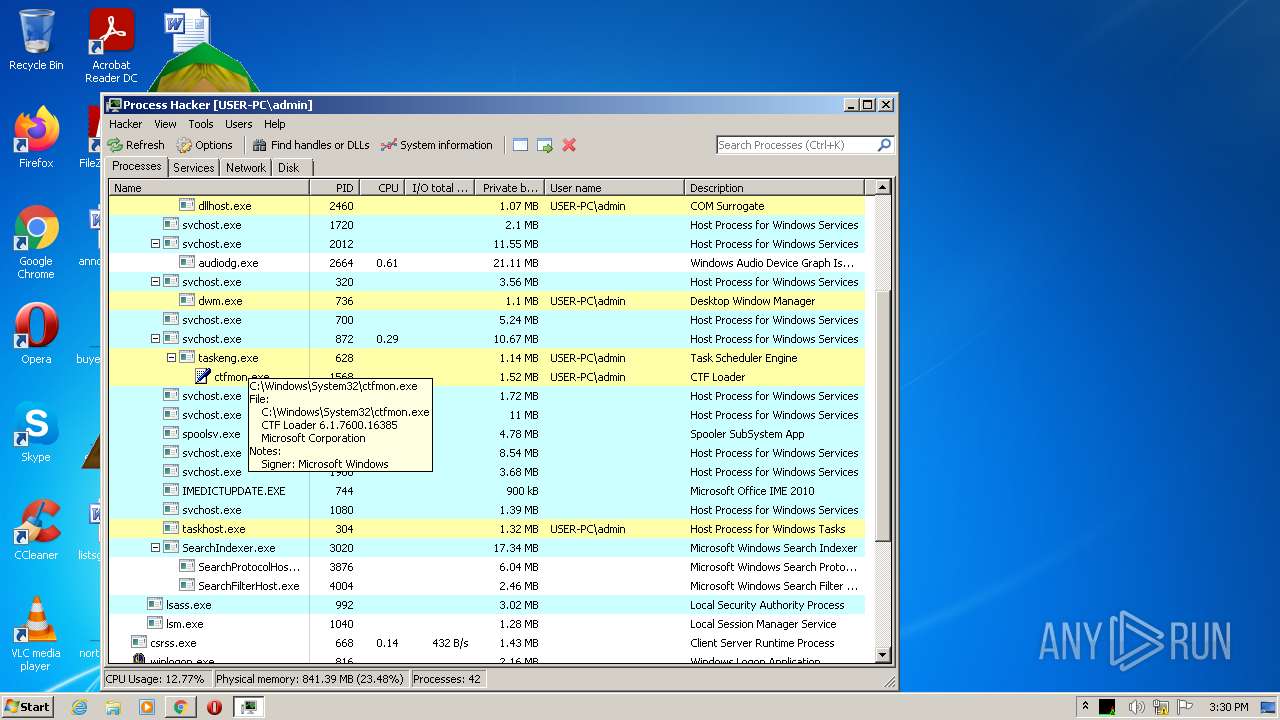Show hidden tray icons arrow
Image resolution: width=1280 pixels, height=720 pixels.
(1085, 707)
